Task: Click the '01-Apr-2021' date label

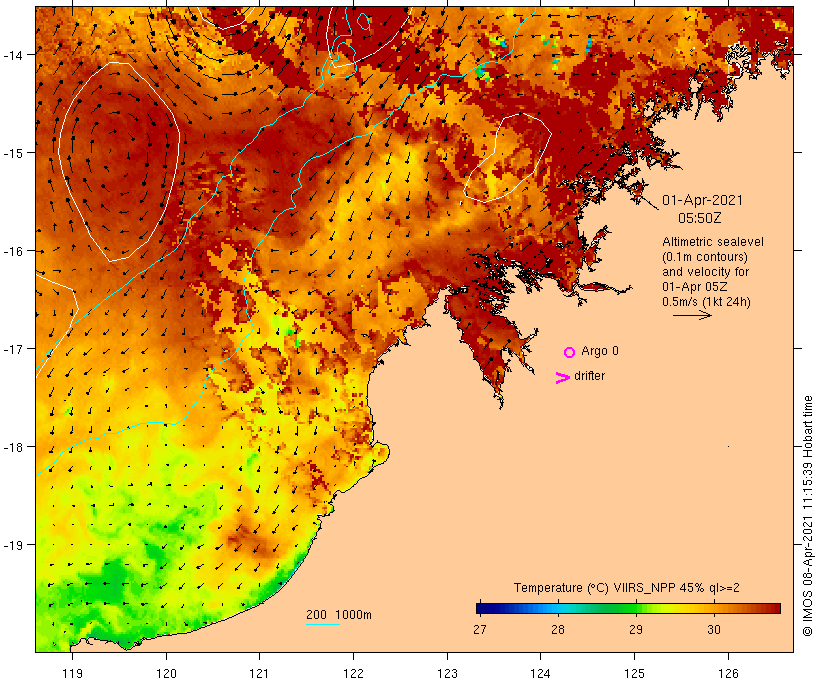Action: [702, 200]
